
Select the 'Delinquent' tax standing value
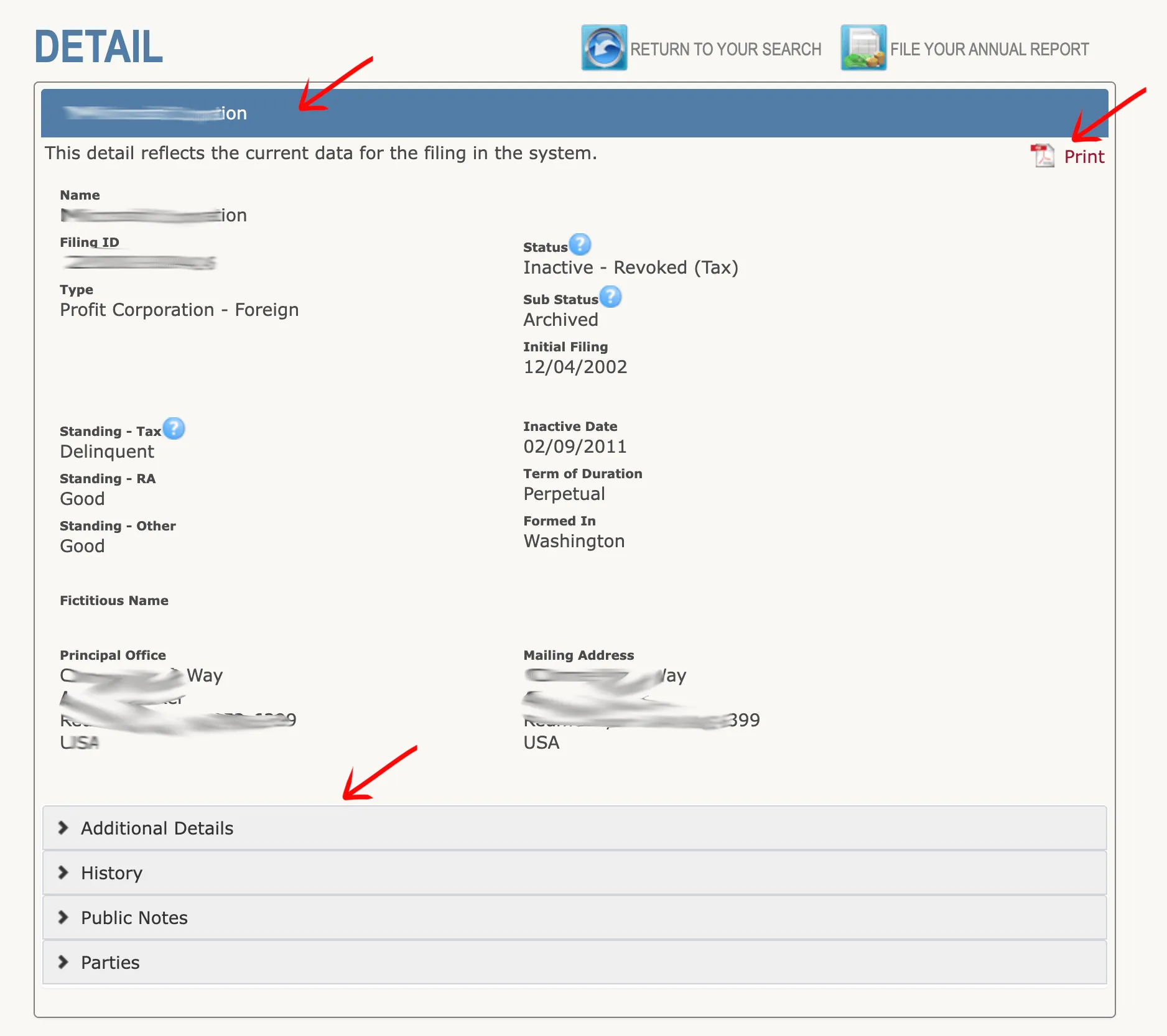point(107,451)
